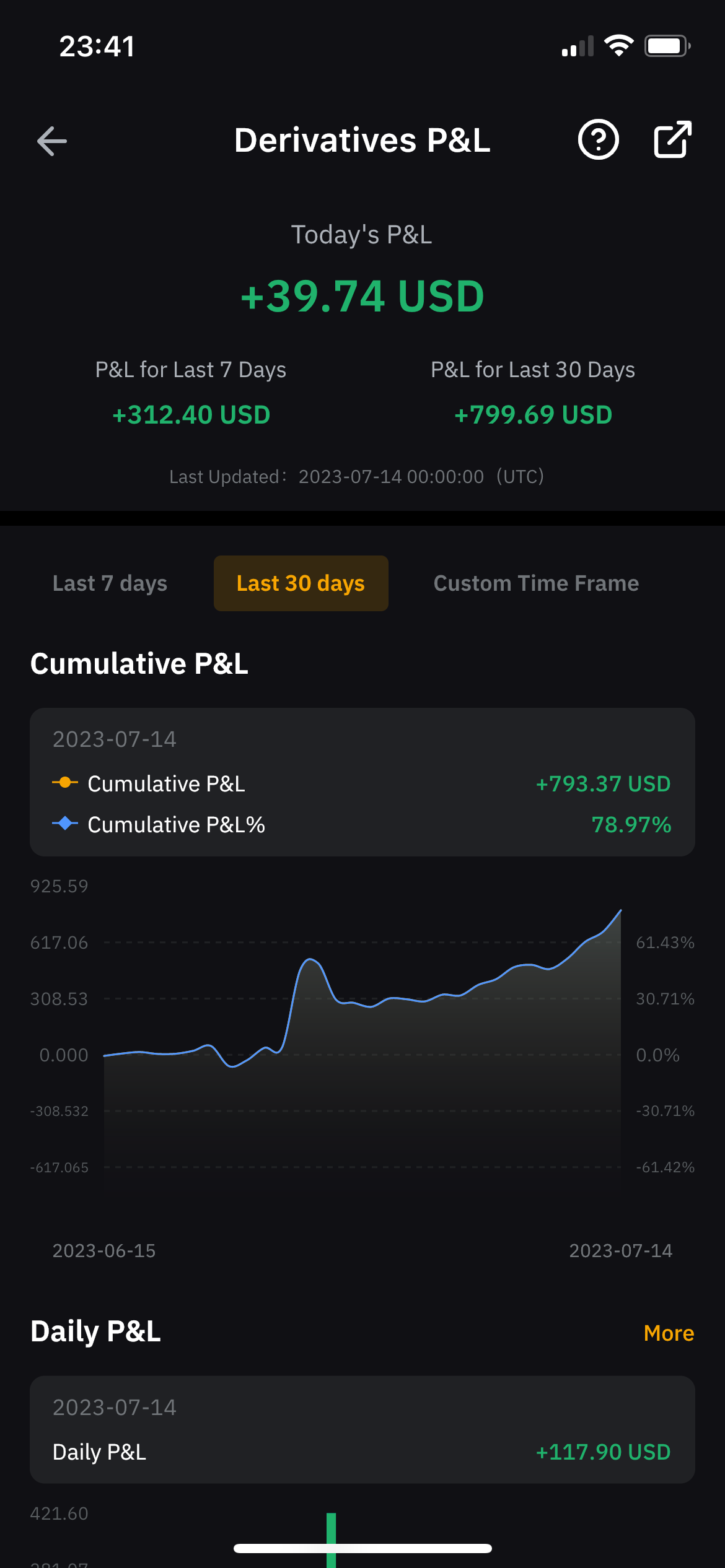Screen dimensions: 725x1568
Task: Tap the Daily P&L +117.90 USD card
Action: (x=362, y=1429)
